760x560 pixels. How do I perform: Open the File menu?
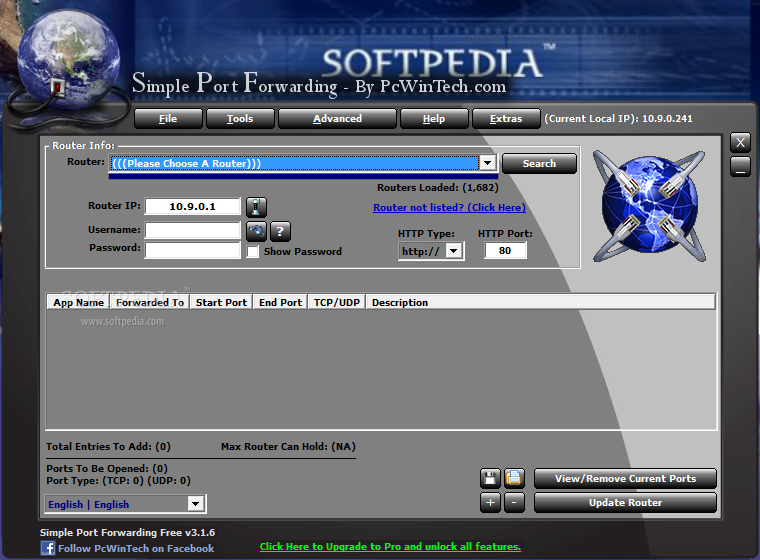pyautogui.click(x=168, y=119)
